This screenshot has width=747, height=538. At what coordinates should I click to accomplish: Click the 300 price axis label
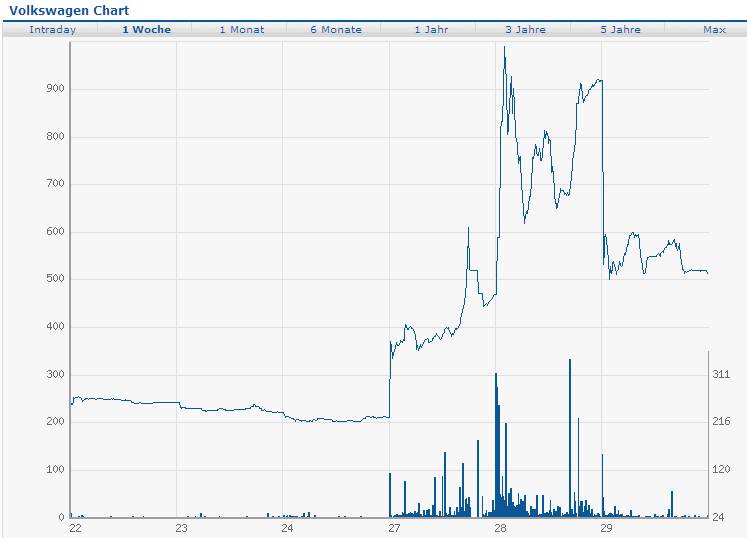[55, 374]
